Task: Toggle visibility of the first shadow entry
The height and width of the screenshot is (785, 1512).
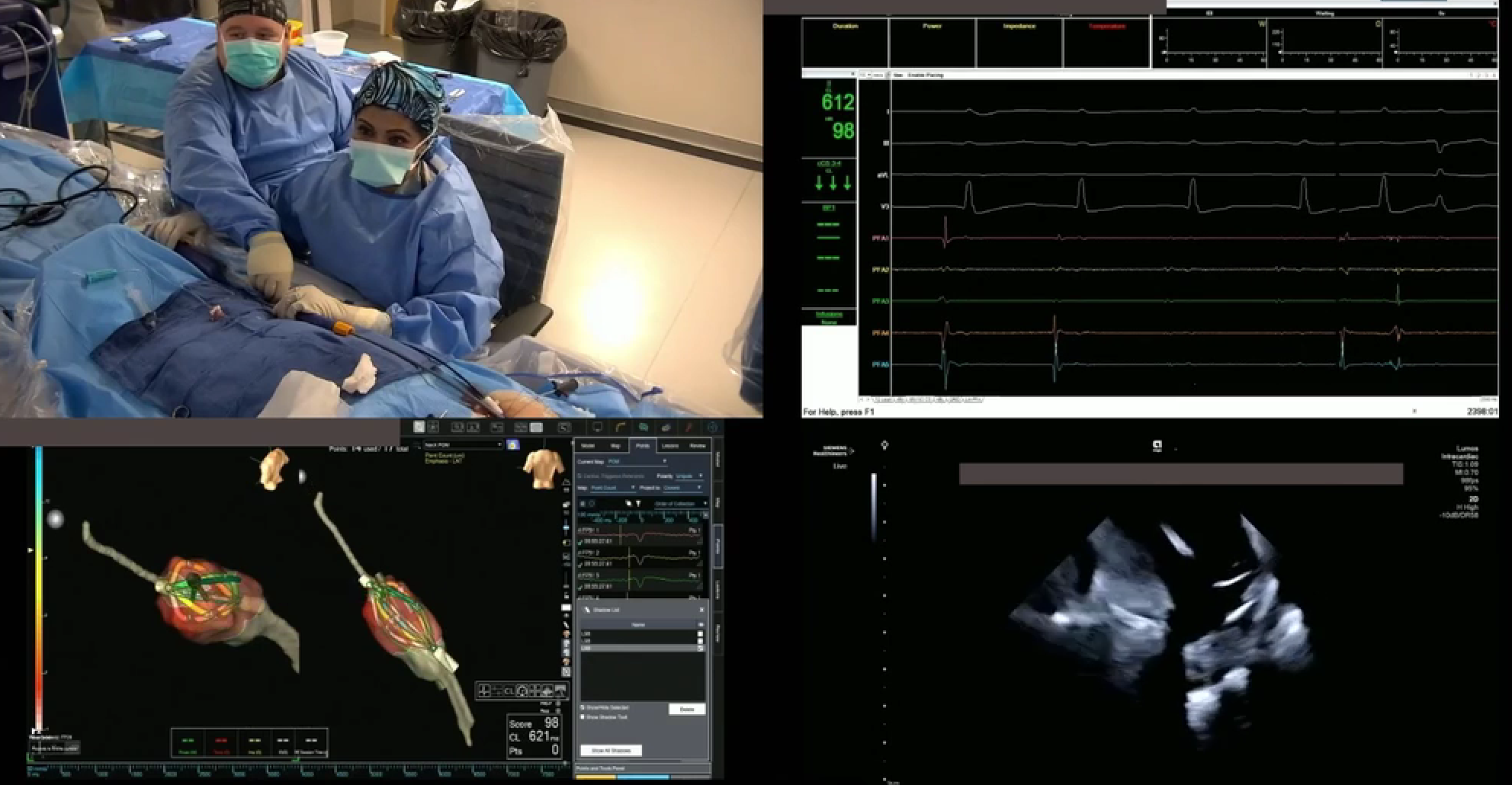Action: tap(701, 633)
